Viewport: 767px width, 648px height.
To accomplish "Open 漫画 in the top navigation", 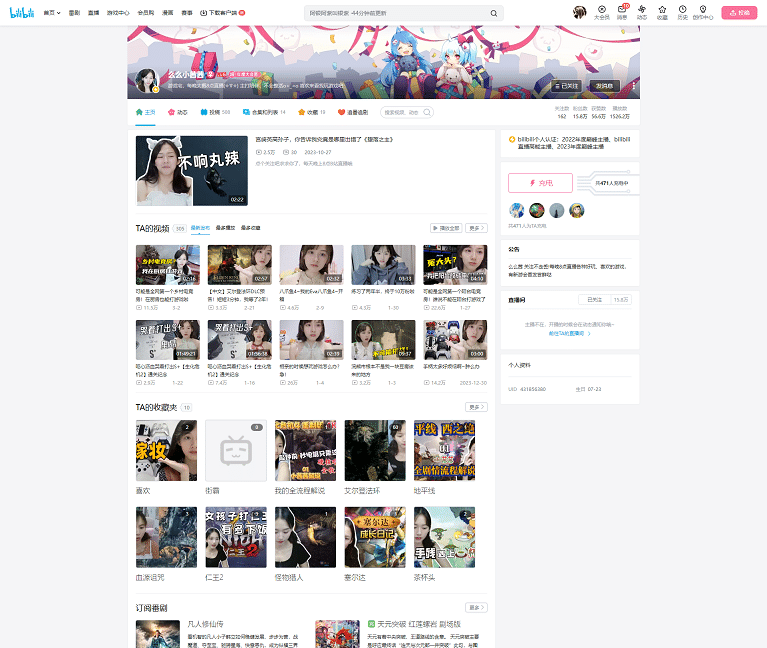I will pos(168,13).
